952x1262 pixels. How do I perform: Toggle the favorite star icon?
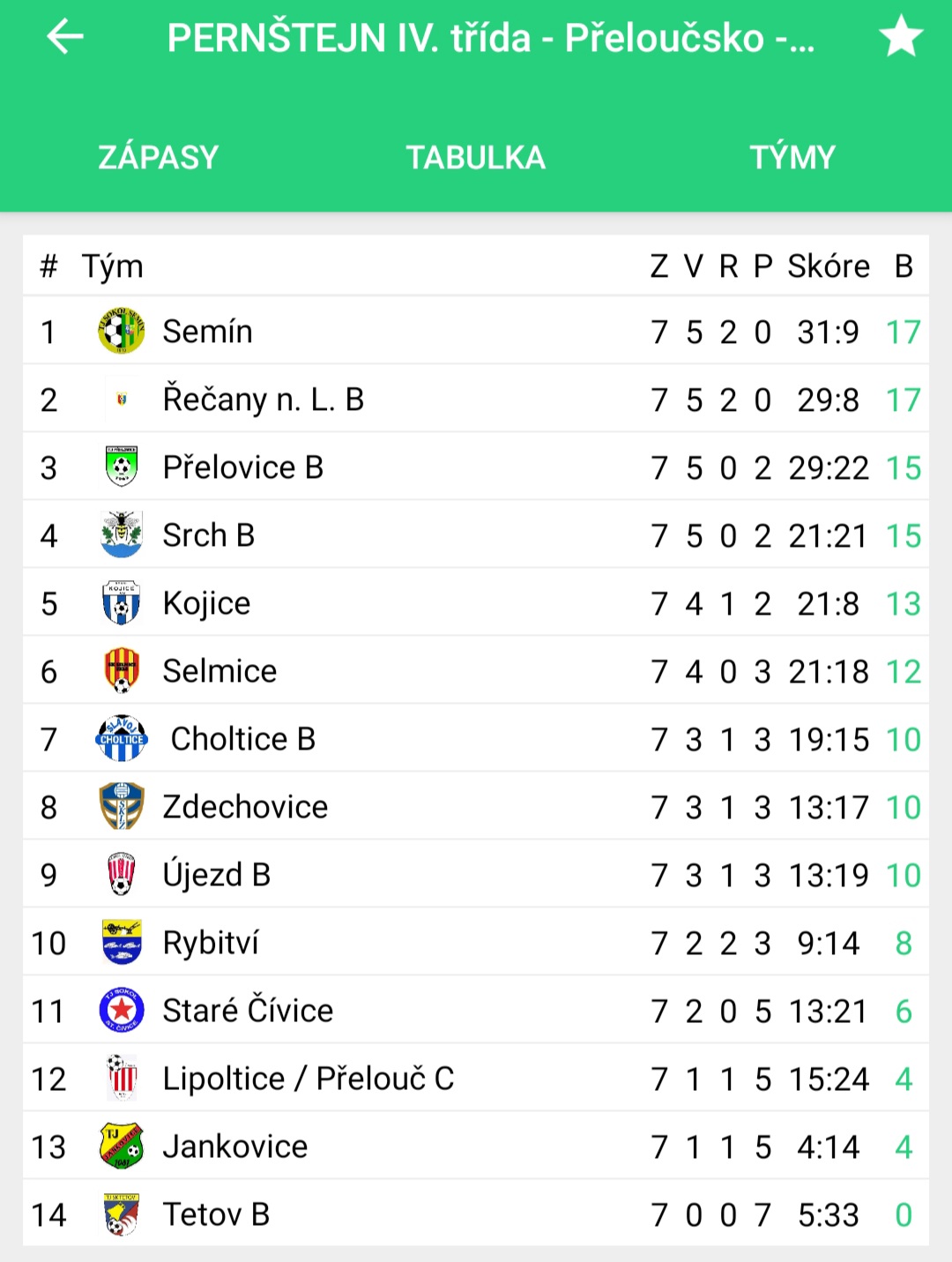(x=901, y=37)
